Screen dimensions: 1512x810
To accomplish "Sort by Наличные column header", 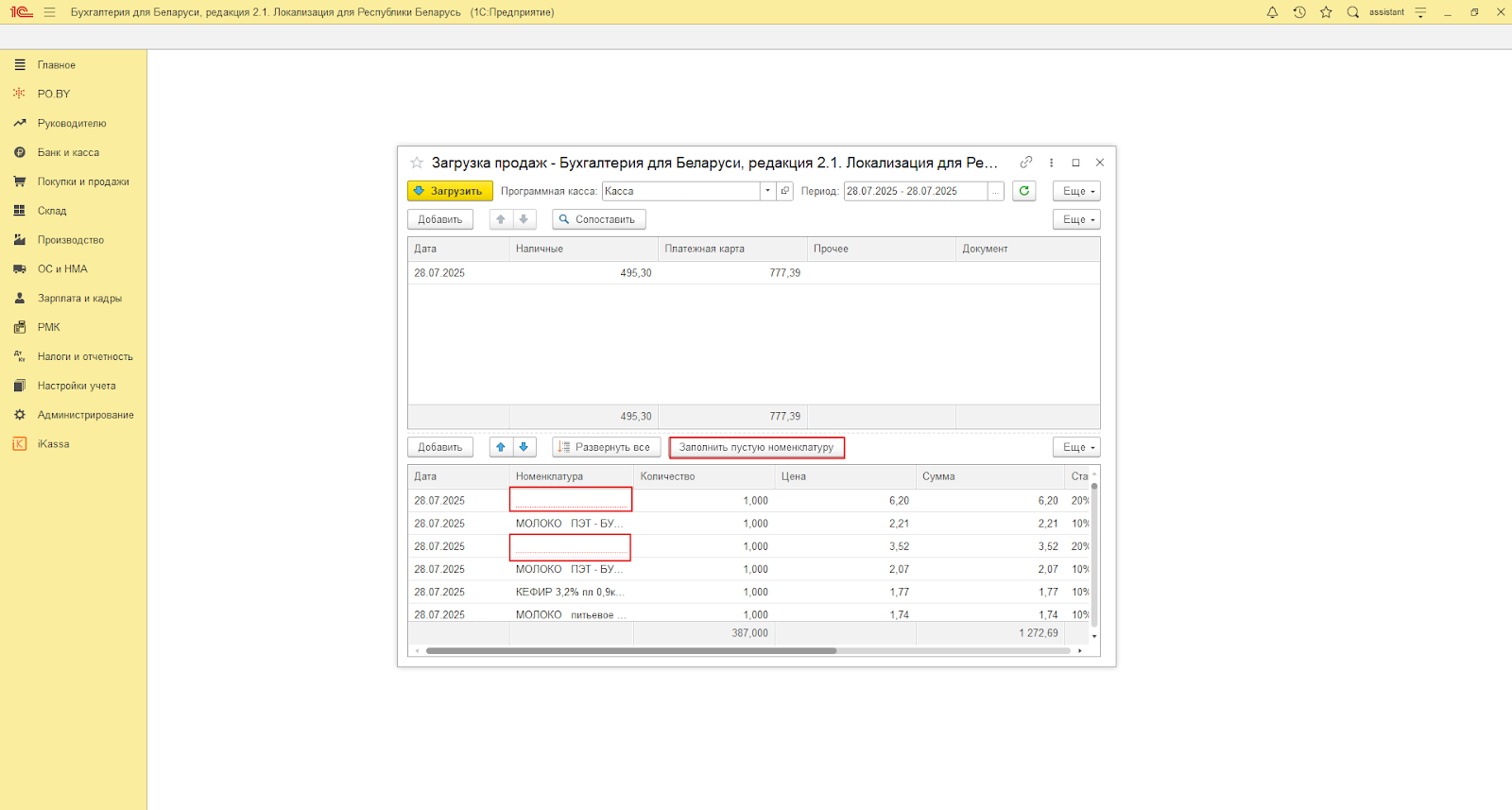I will (x=583, y=249).
